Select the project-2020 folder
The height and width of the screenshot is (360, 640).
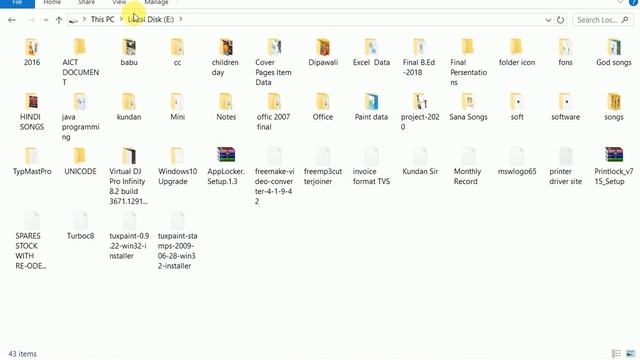pos(420,112)
